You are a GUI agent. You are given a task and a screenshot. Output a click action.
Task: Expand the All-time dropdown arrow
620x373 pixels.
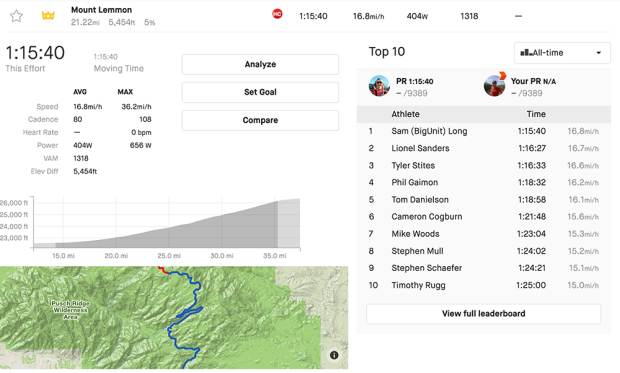pyautogui.click(x=599, y=53)
